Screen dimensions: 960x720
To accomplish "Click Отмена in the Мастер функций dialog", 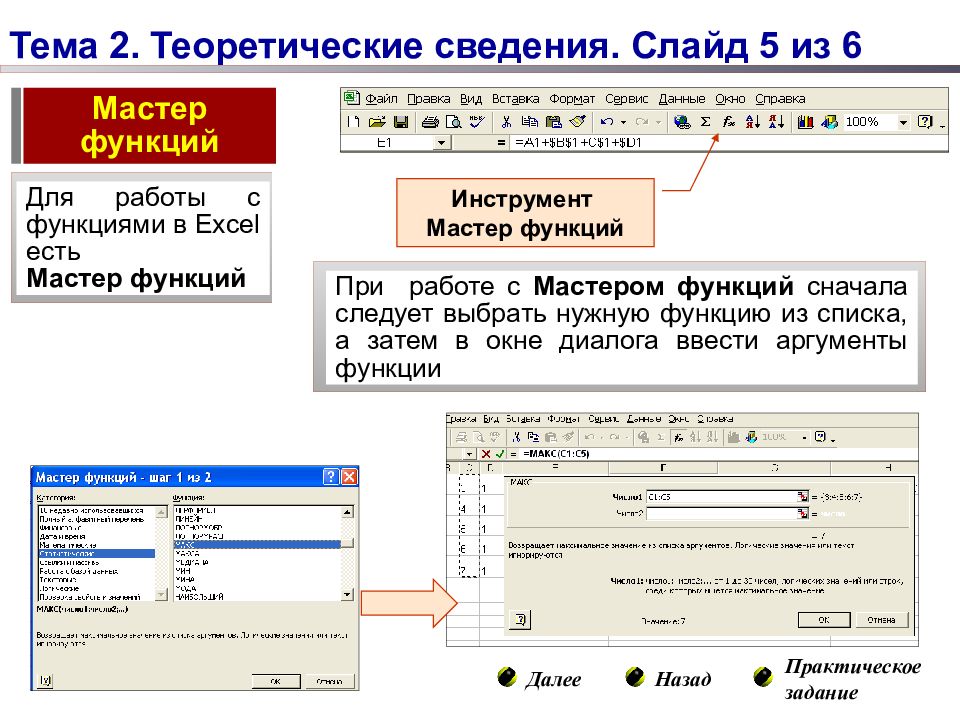I will point(329,681).
